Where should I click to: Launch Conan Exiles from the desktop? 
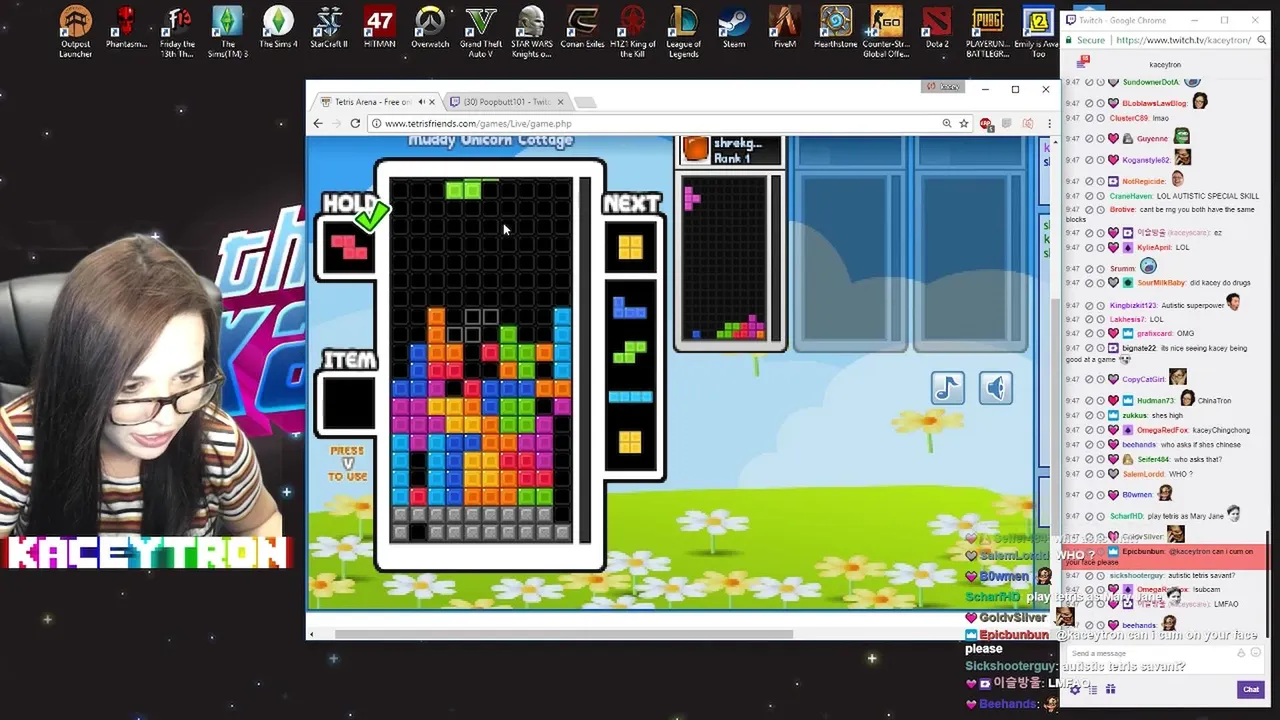(582, 28)
